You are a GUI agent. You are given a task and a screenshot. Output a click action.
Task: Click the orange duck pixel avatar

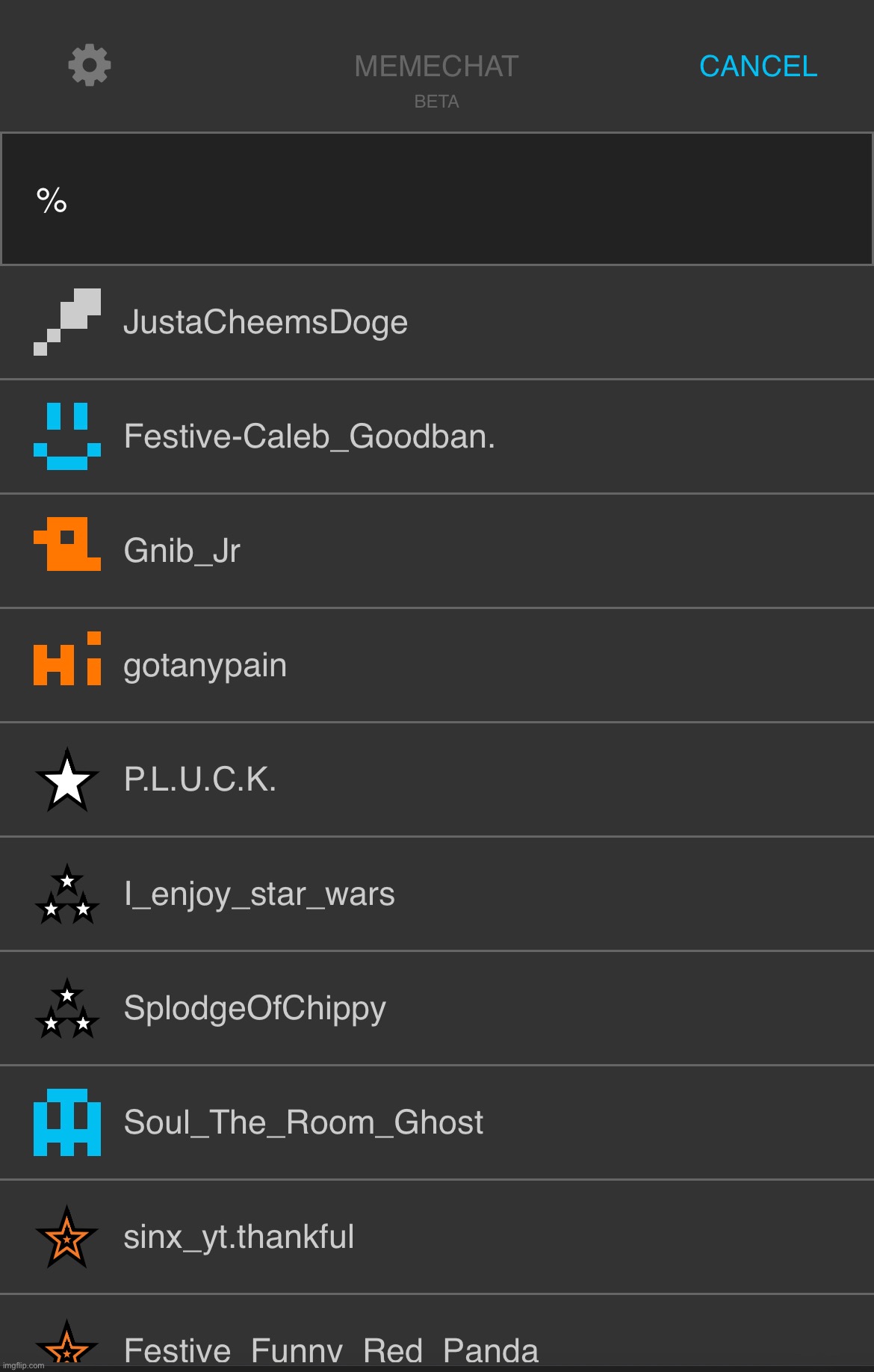point(67,544)
